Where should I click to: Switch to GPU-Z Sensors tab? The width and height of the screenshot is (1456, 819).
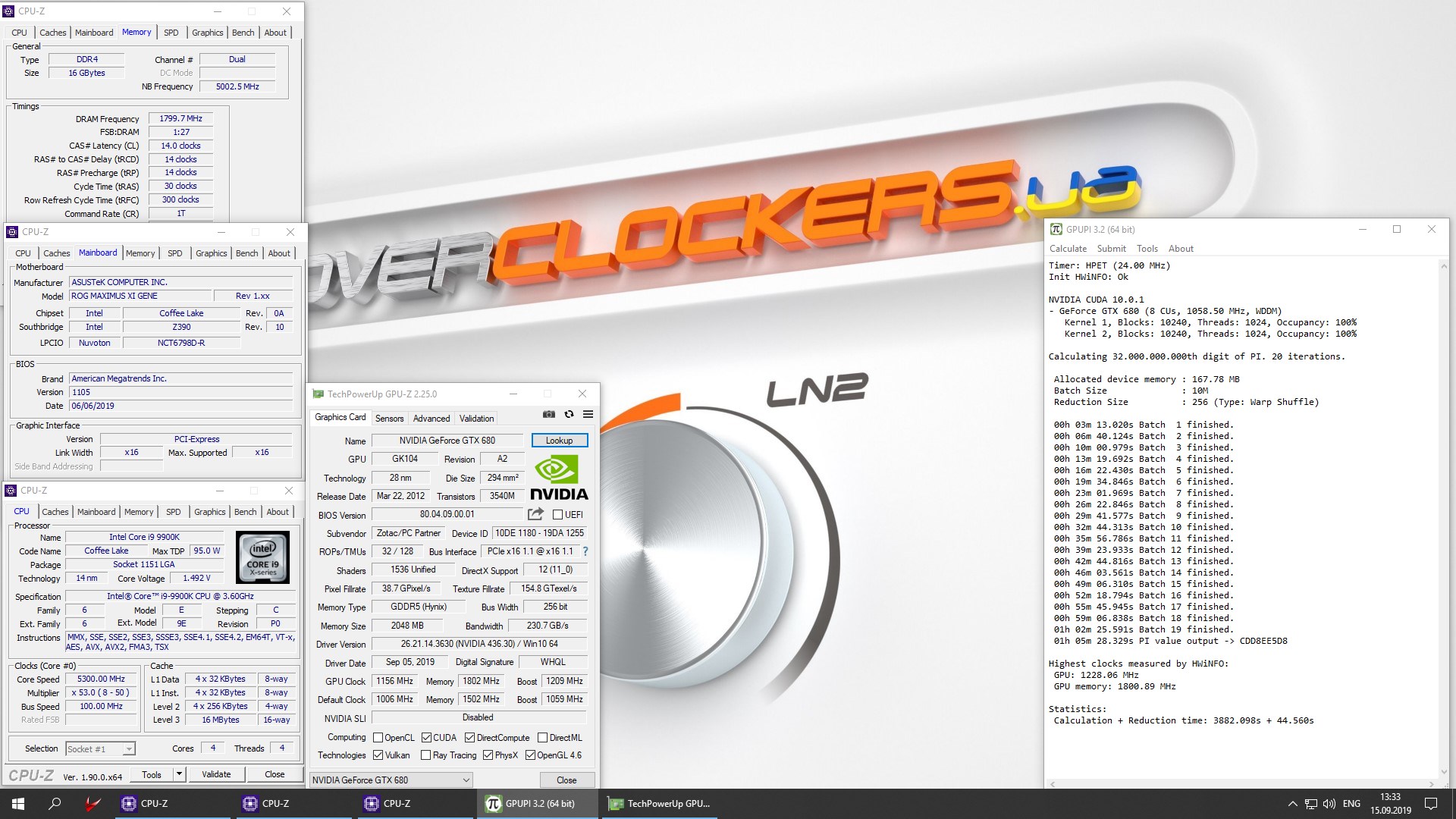[x=389, y=419]
